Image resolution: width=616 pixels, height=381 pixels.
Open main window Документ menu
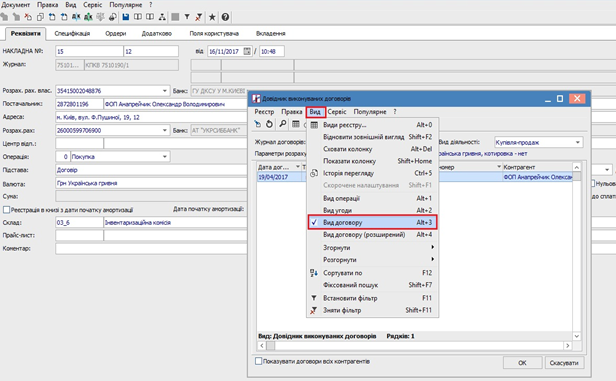[x=16, y=5]
